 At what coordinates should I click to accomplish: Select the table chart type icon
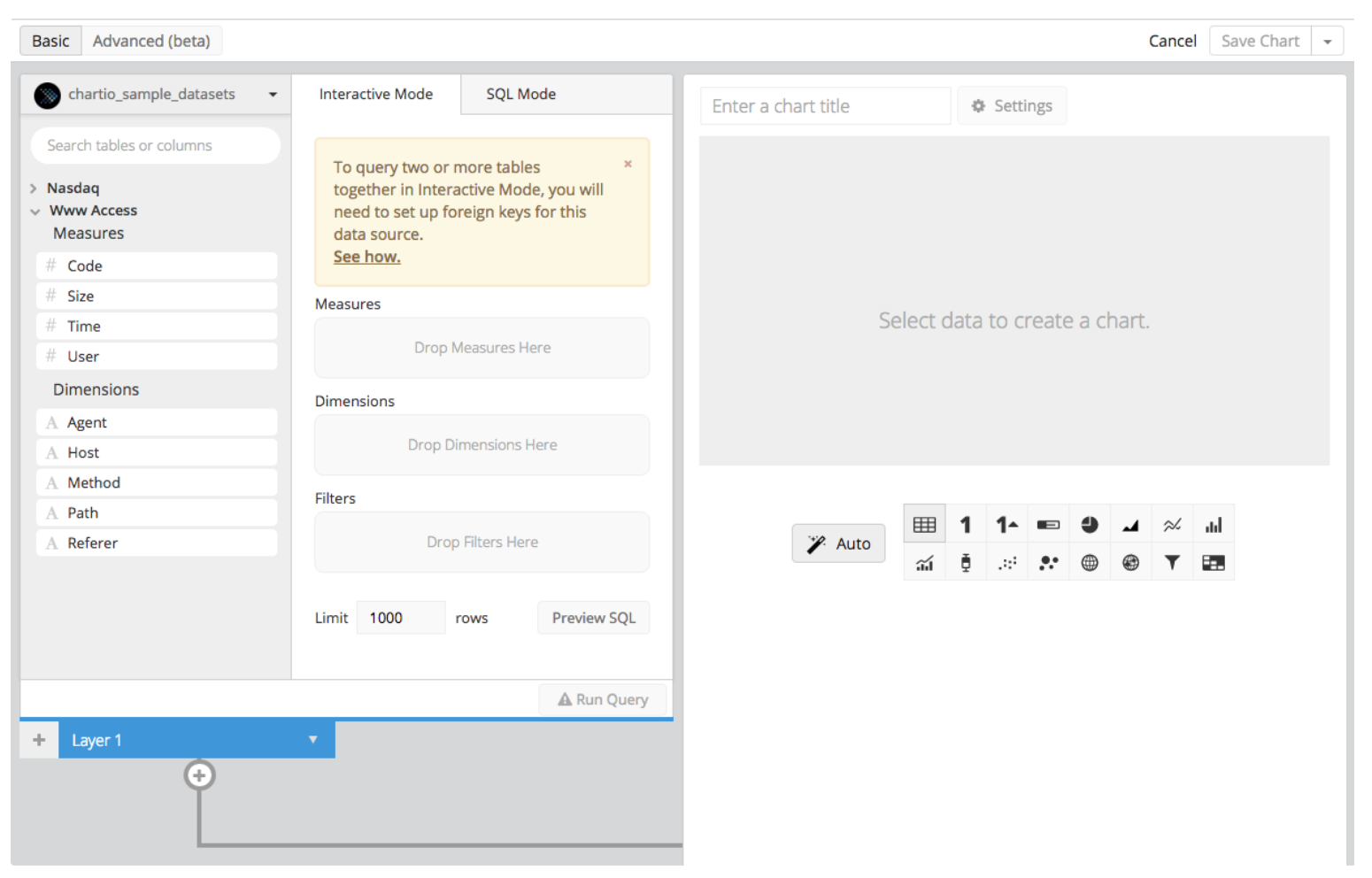point(924,525)
